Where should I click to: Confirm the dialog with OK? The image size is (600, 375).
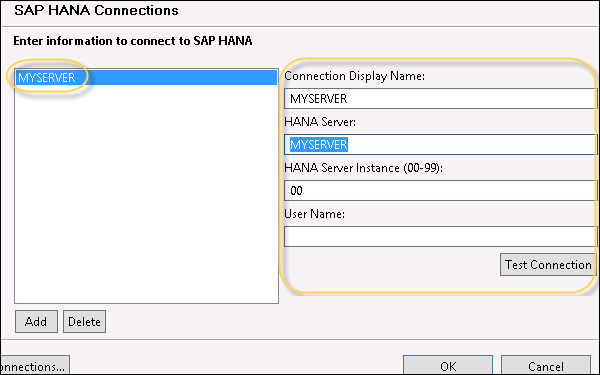pyautogui.click(x=448, y=365)
